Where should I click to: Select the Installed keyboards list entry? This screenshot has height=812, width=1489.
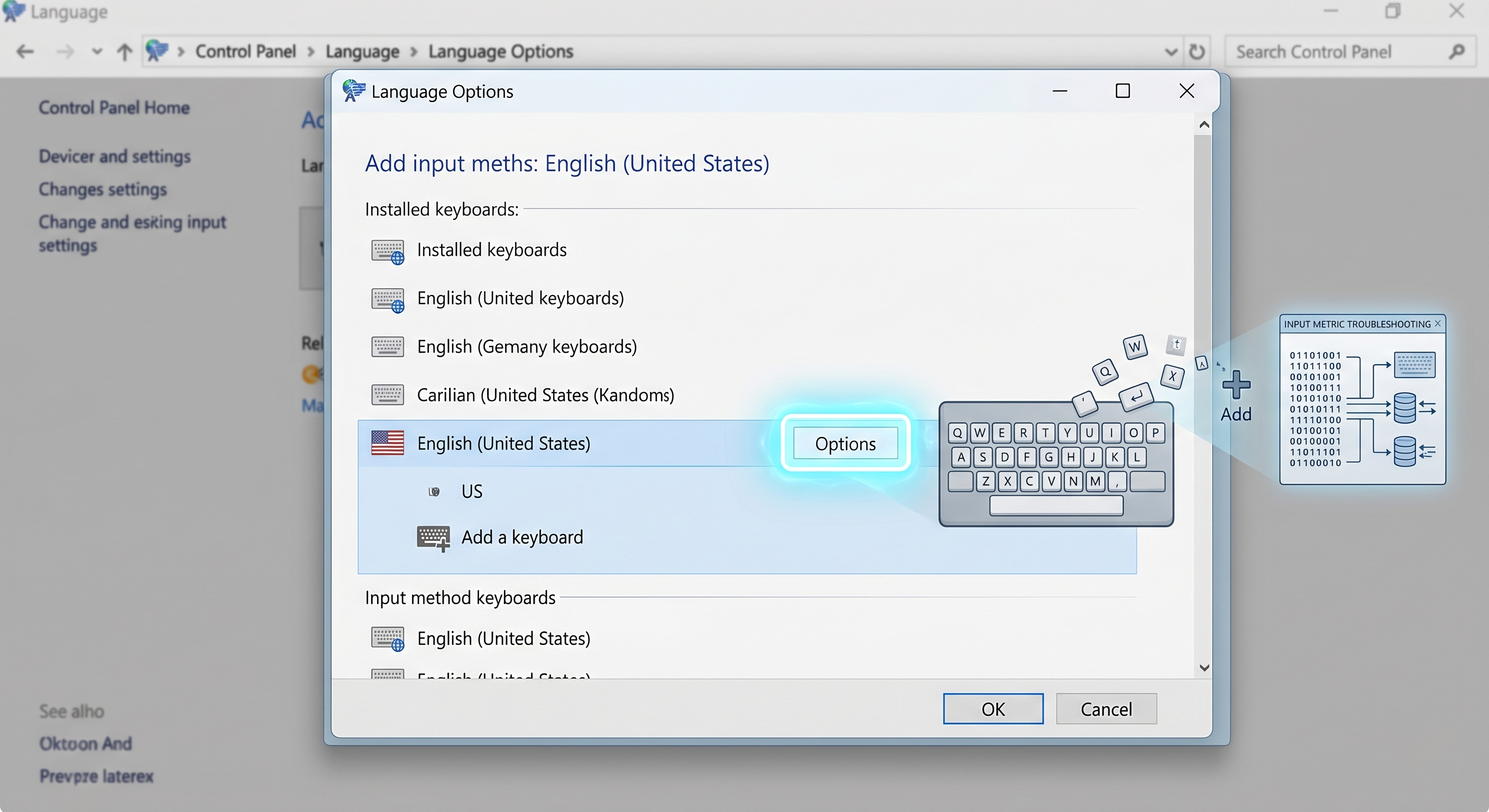click(x=492, y=250)
